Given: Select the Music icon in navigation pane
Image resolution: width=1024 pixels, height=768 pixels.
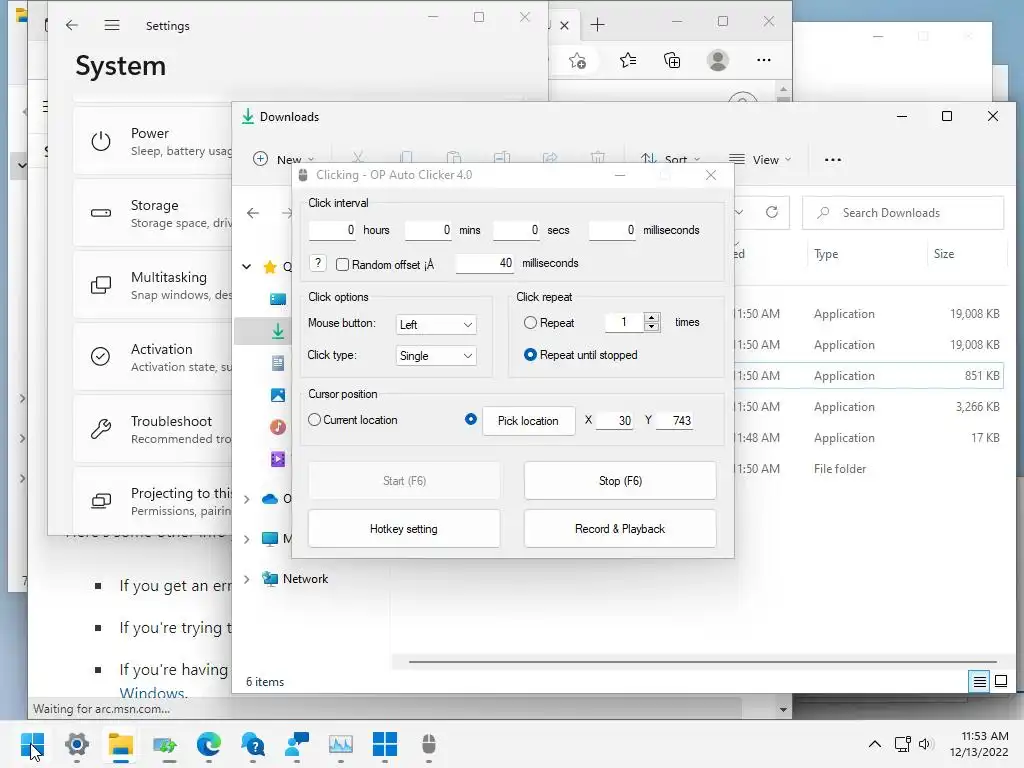Looking at the screenshot, I should pyautogui.click(x=278, y=427).
